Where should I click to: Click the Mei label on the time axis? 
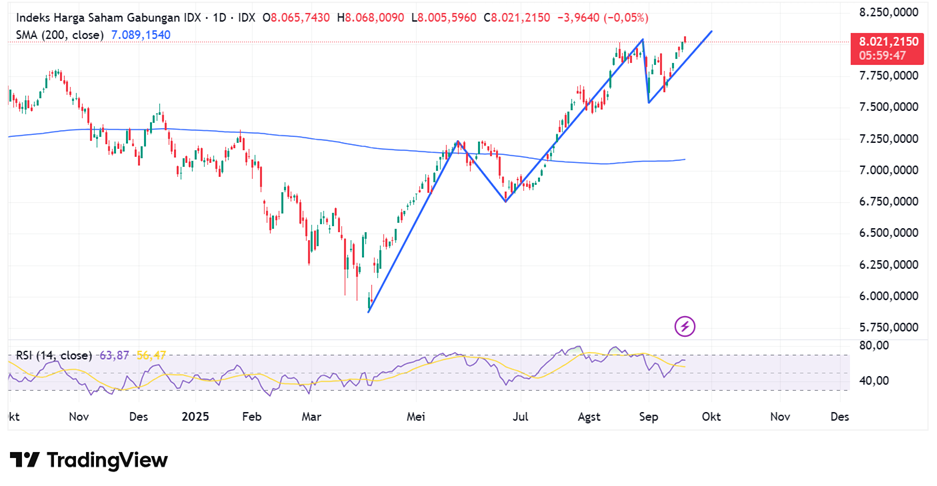(416, 417)
